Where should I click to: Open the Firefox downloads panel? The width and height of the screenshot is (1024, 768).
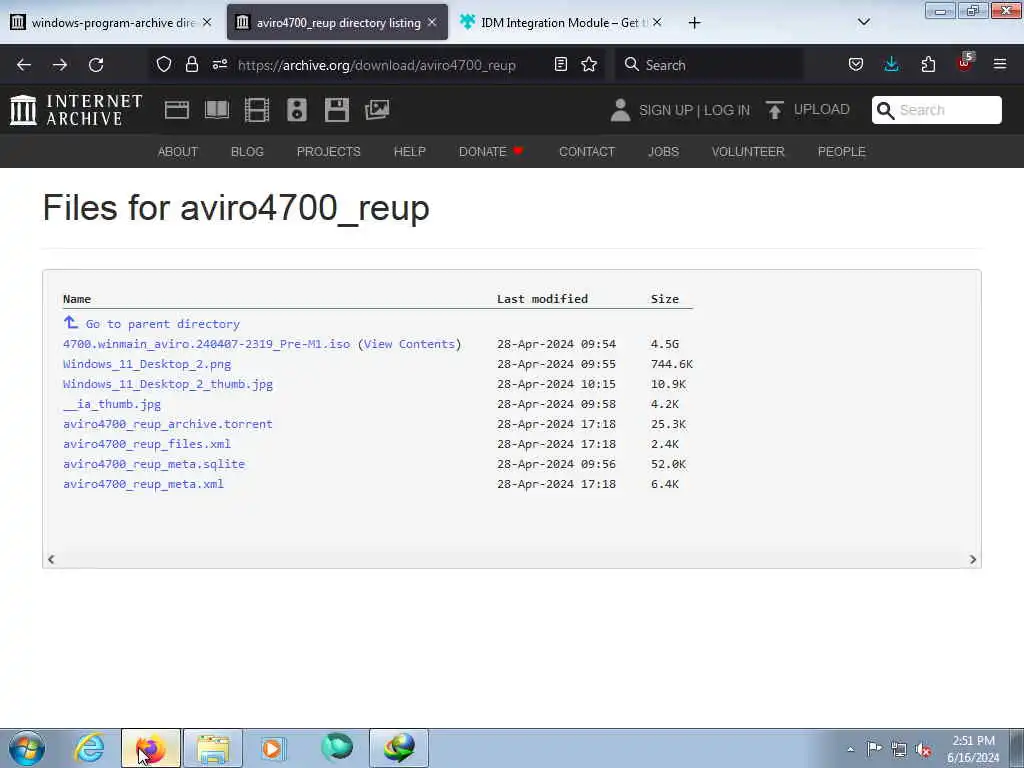tap(891, 65)
